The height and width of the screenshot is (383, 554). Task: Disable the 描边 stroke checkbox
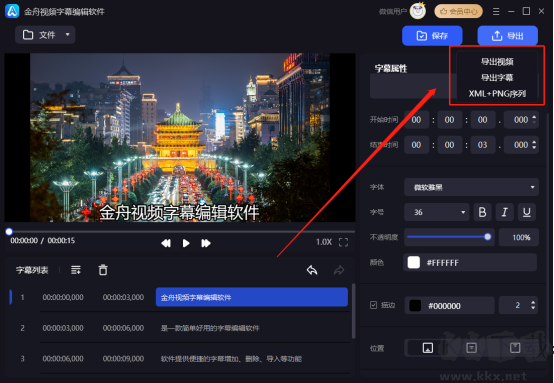[x=373, y=305]
